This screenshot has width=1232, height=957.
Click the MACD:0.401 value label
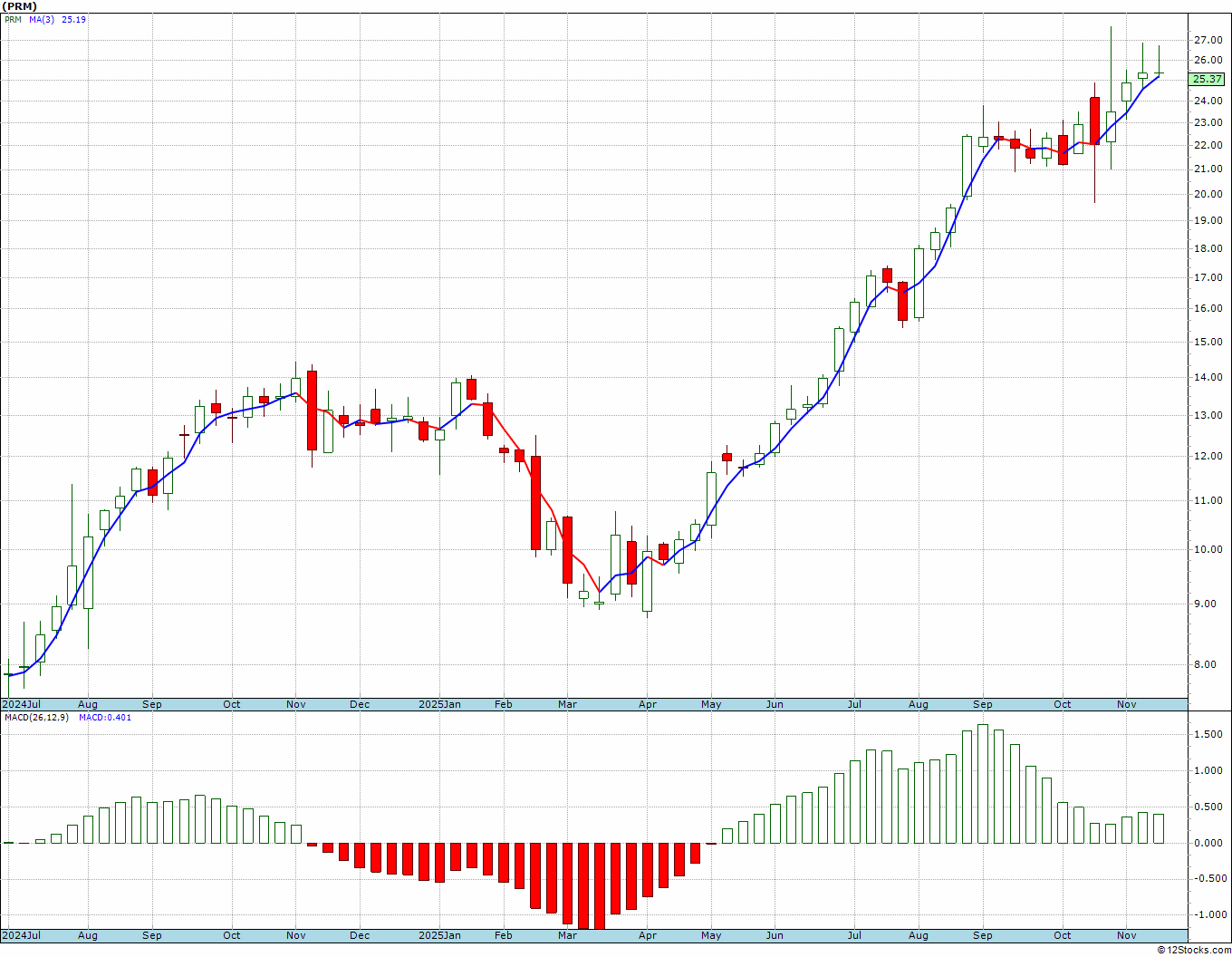104,718
